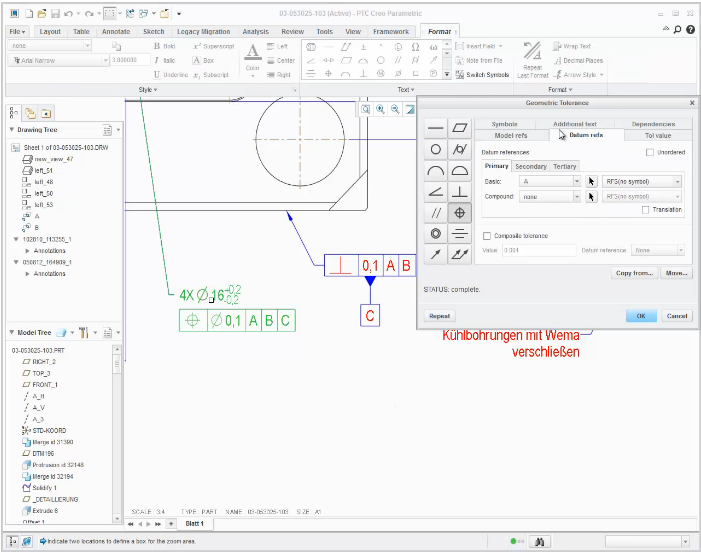Pick the Parallelism tolerance symbol
This screenshot has height=555, width=701.
click(x=436, y=212)
